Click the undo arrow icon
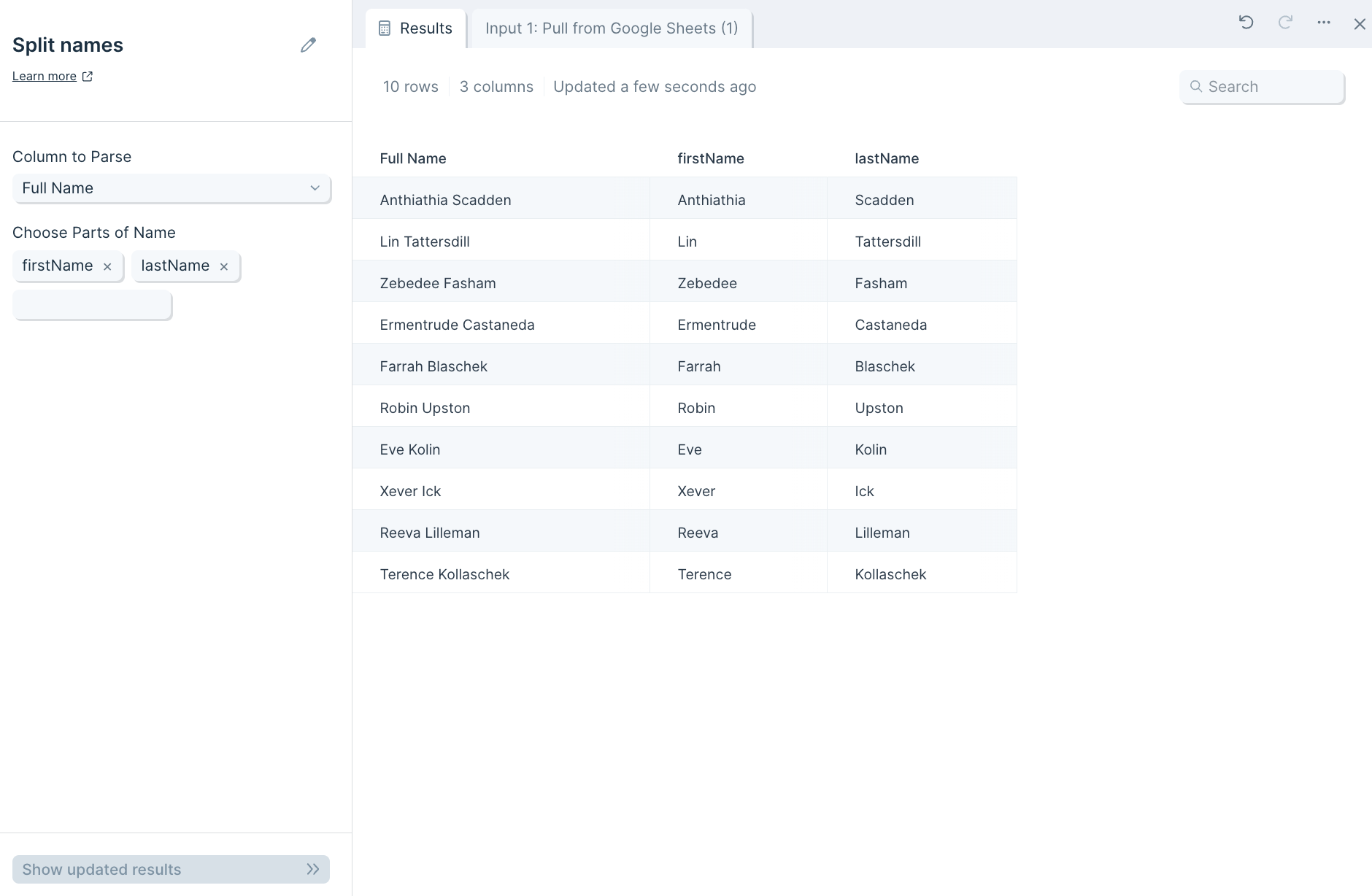The image size is (1372, 896). (x=1246, y=23)
